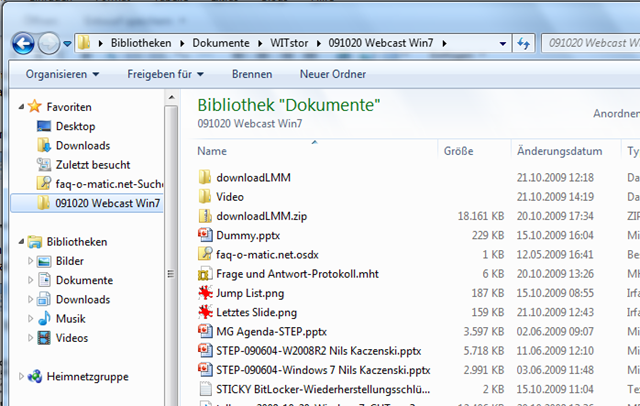Viewport: 640px width, 406px height.
Task: Open Downloads under Bibliotheken
Action: pyautogui.click(x=83, y=300)
